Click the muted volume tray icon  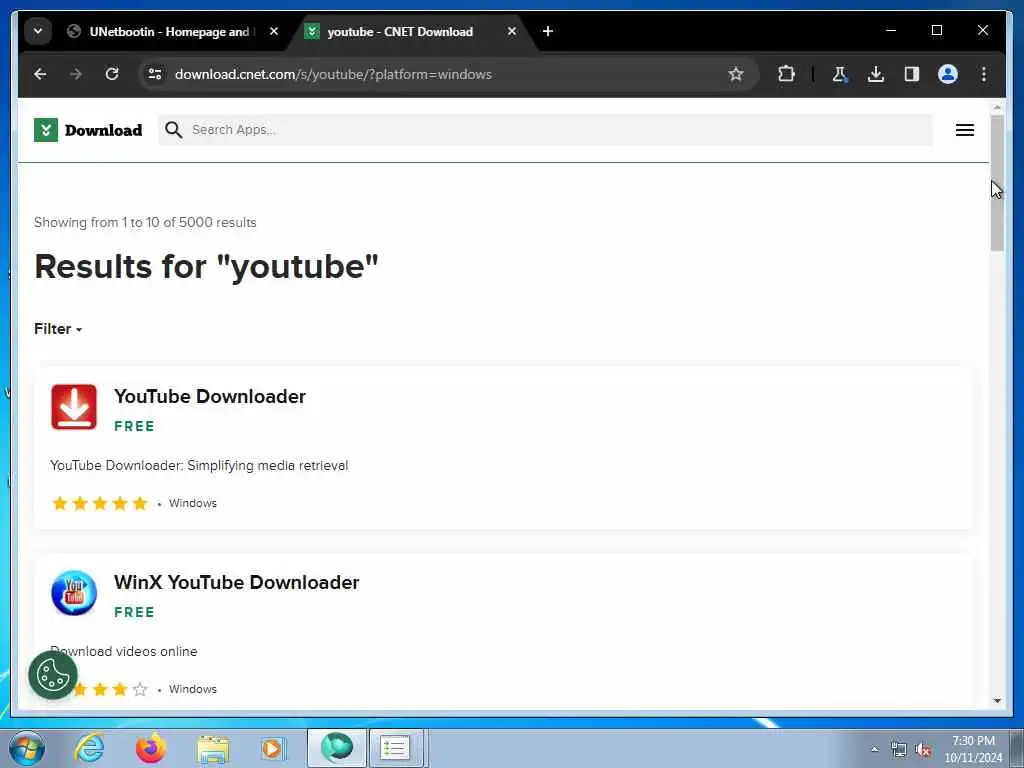tap(923, 749)
